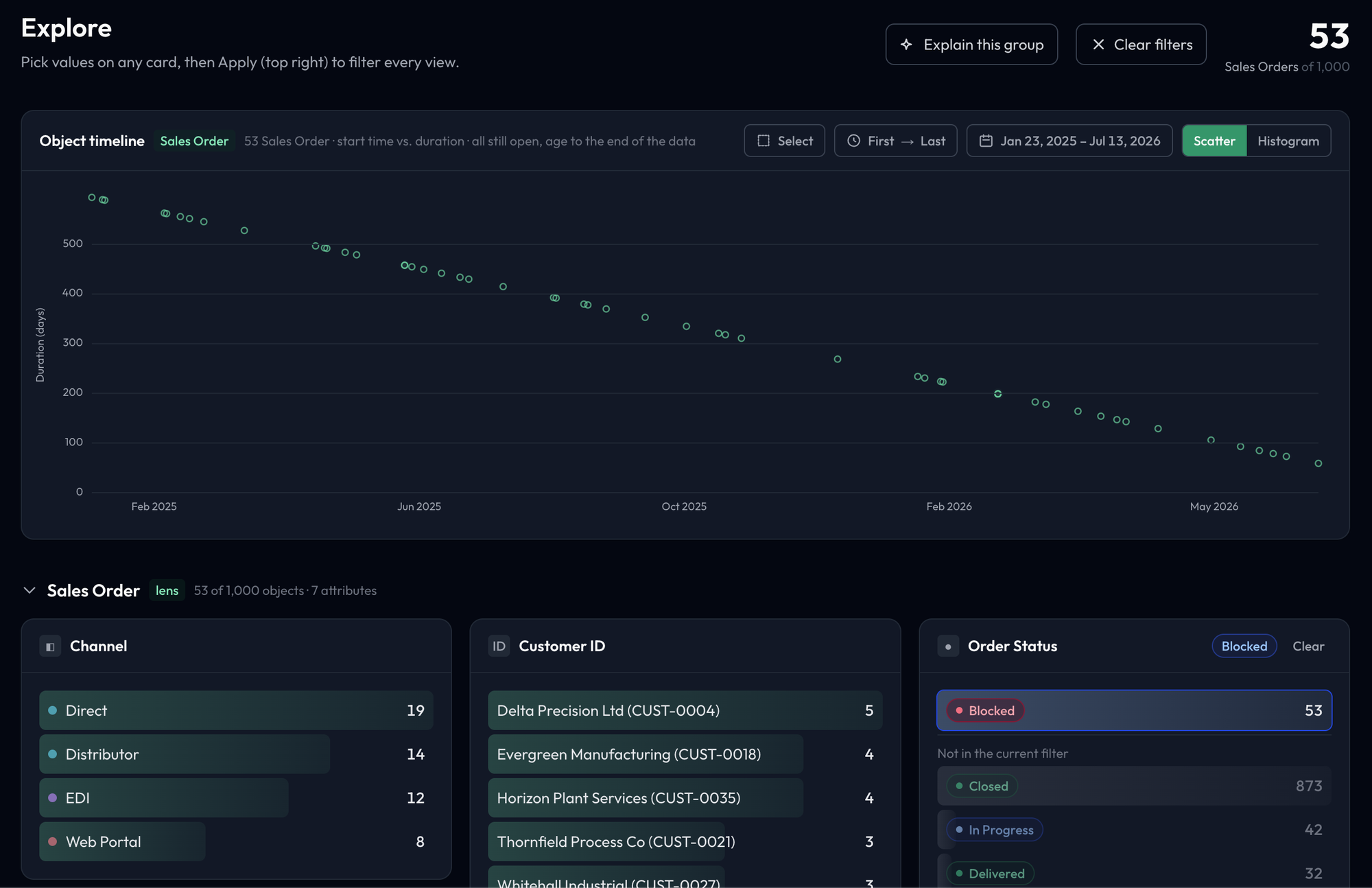This screenshot has height=888, width=1372.
Task: Filter by Thornfield Process Co (CUST-0021)
Action: [x=685, y=842]
